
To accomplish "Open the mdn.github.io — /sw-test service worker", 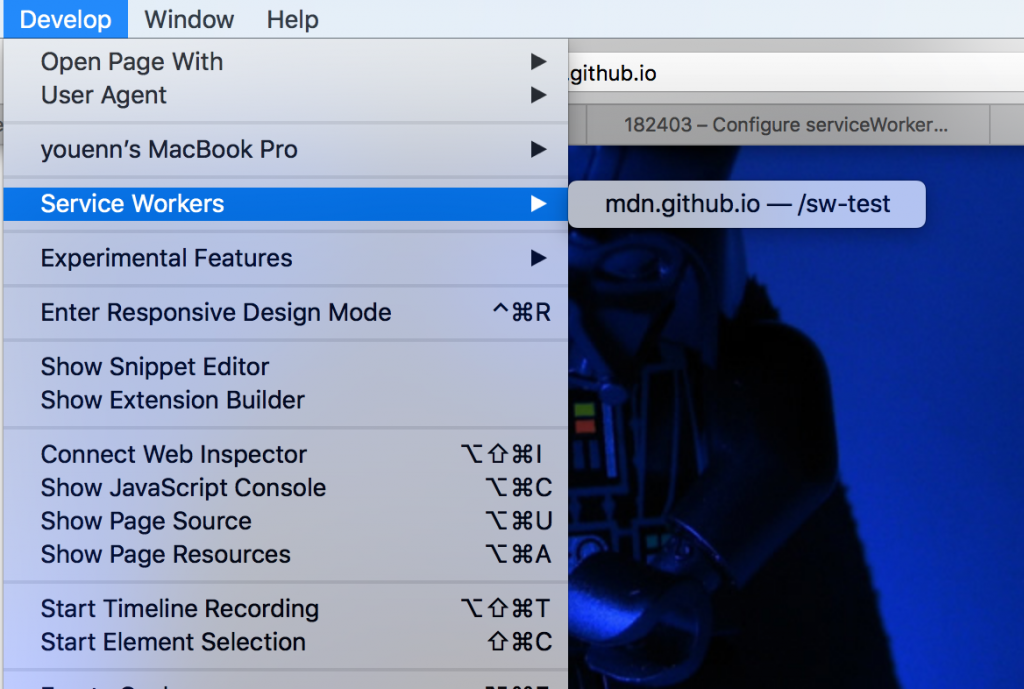I will click(746, 203).
